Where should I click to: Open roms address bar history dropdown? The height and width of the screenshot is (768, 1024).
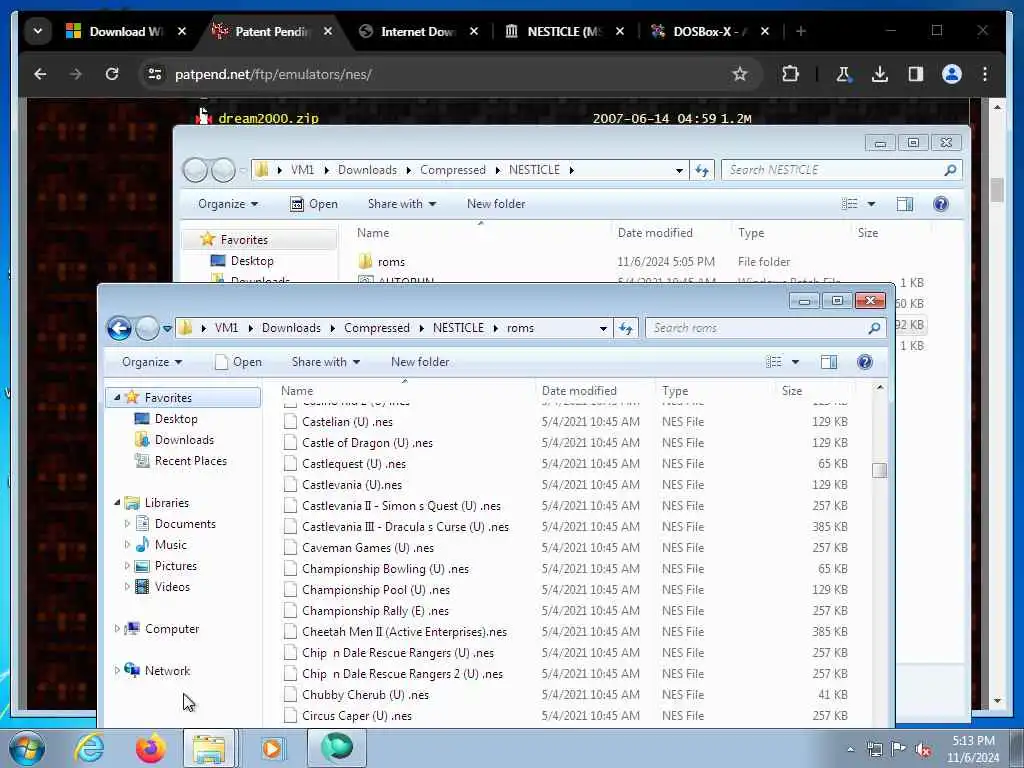(603, 328)
